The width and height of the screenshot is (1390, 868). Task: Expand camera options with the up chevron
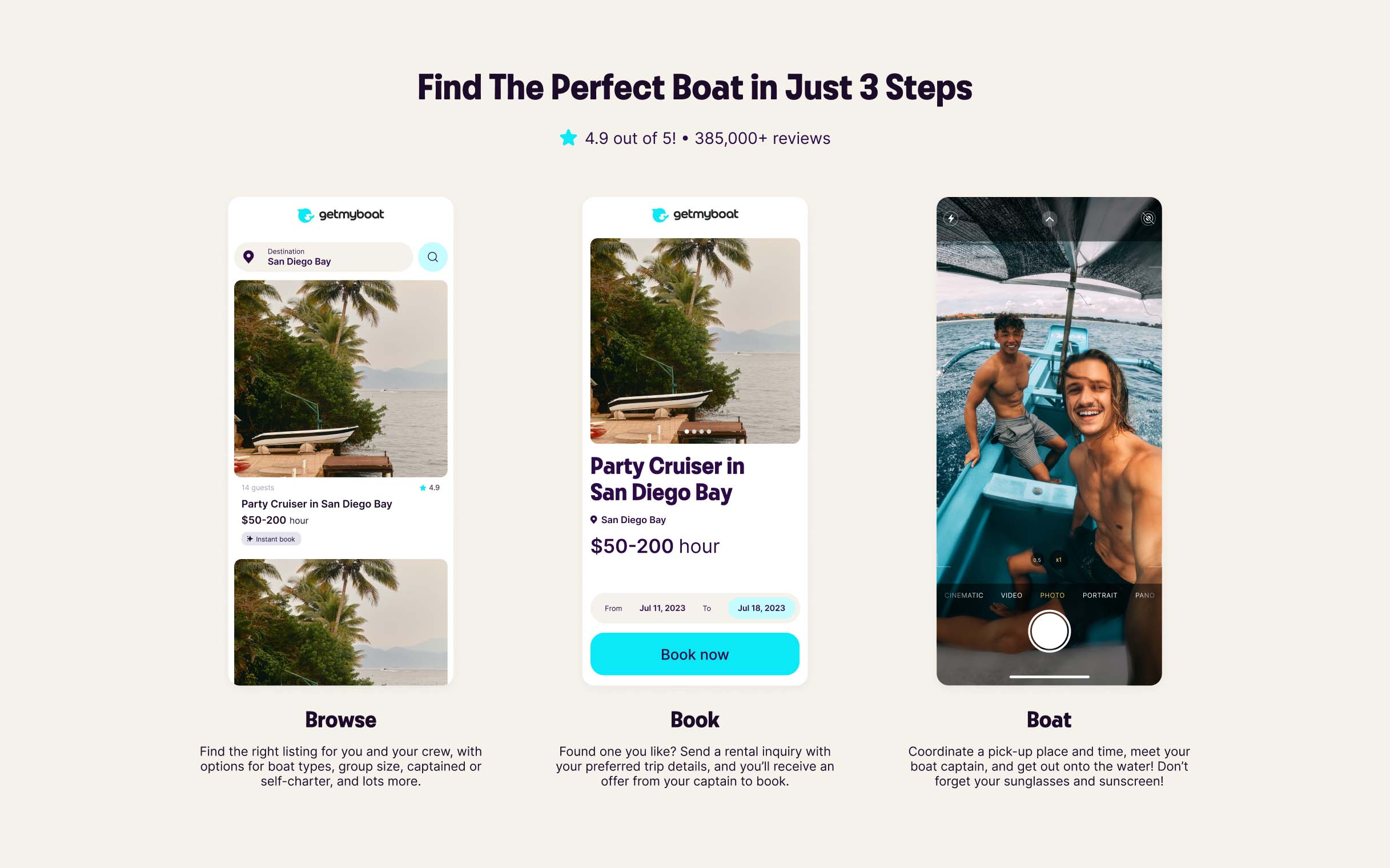(x=1050, y=219)
